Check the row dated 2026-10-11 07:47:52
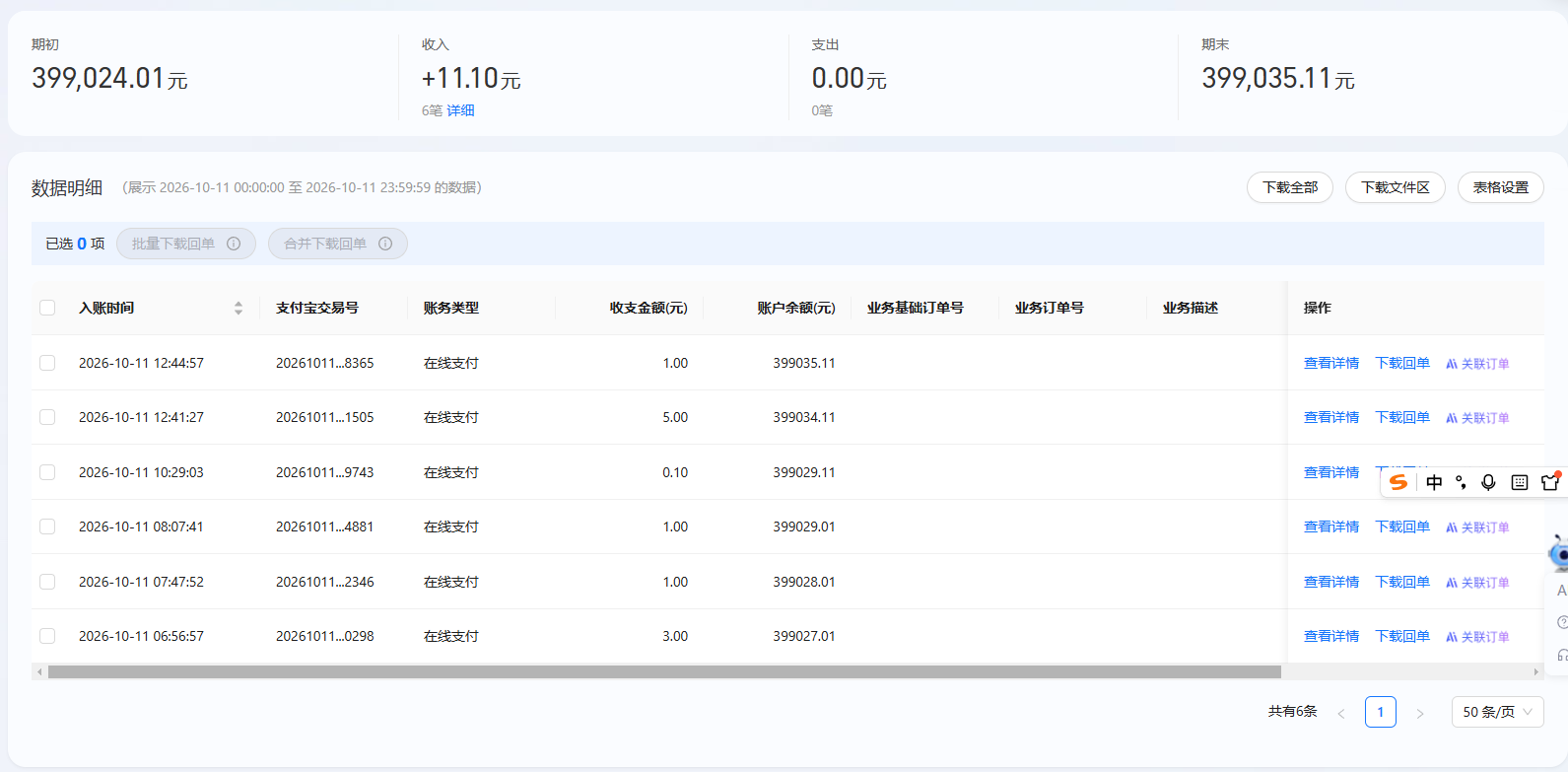 pos(47,582)
